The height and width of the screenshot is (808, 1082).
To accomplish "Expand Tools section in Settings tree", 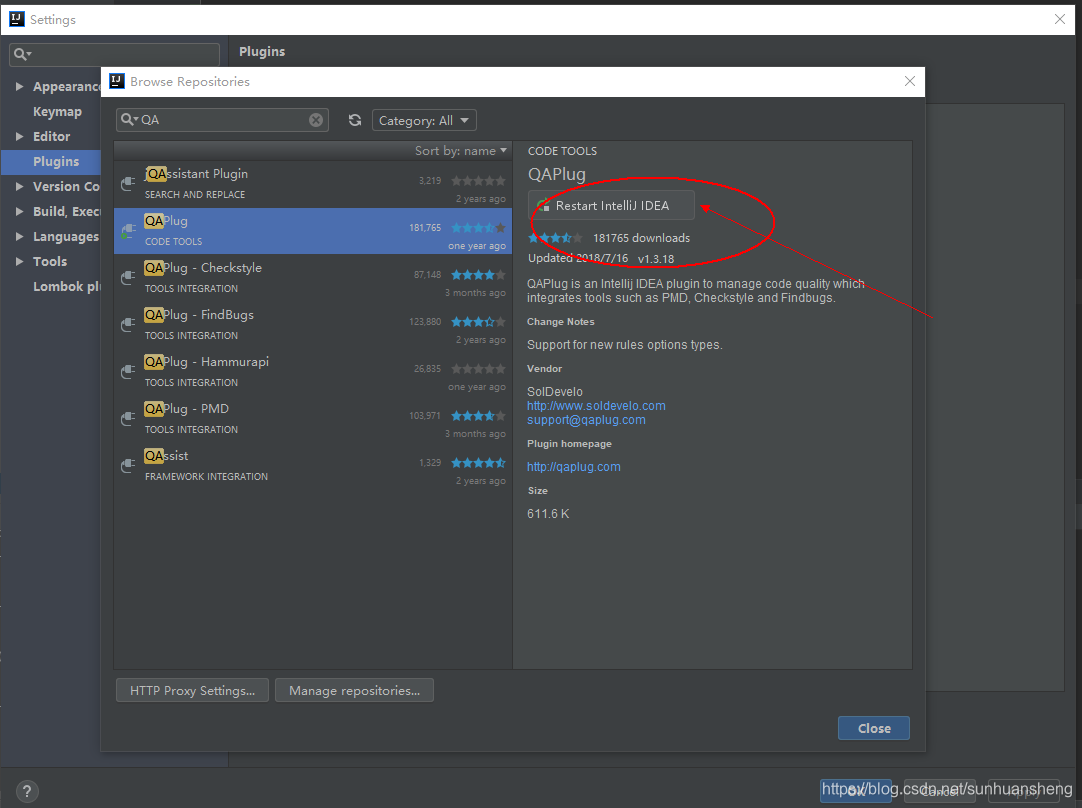I will click(19, 262).
